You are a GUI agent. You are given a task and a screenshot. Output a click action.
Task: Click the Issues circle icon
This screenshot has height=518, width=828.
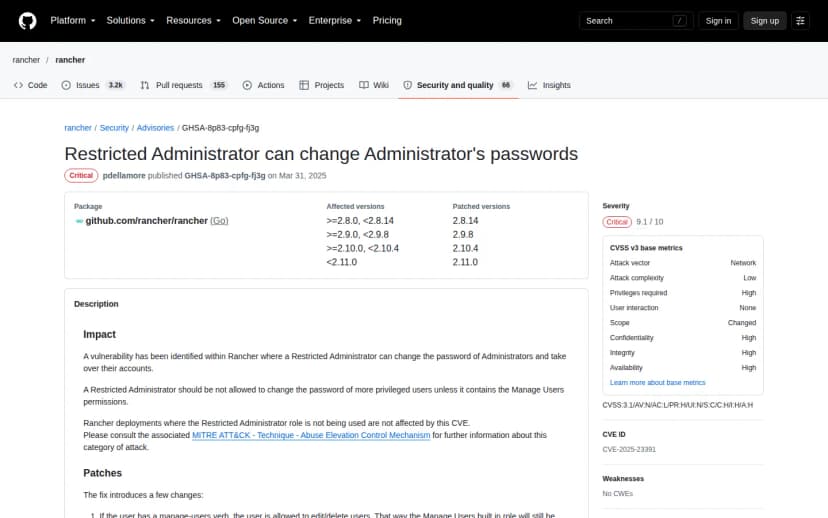click(66, 85)
